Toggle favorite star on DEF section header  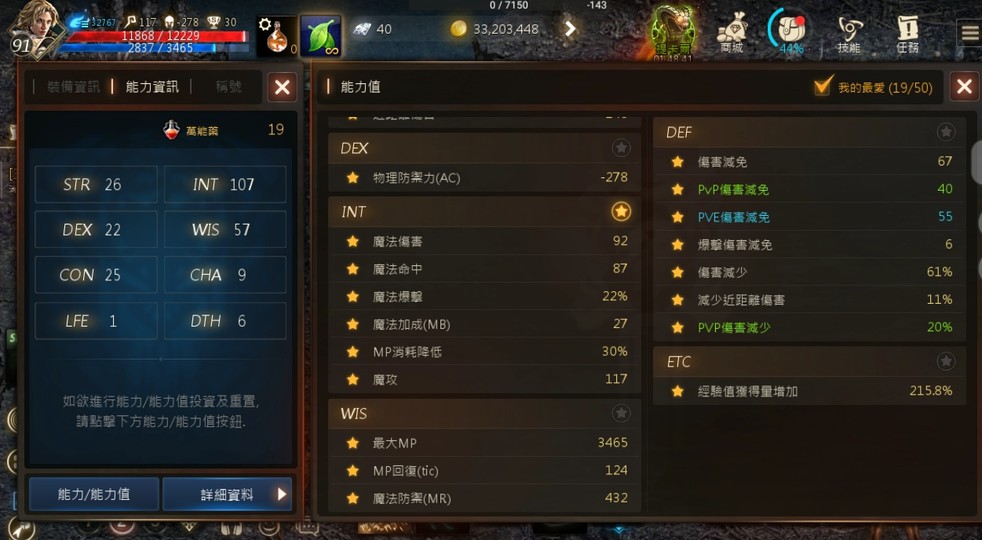click(946, 132)
